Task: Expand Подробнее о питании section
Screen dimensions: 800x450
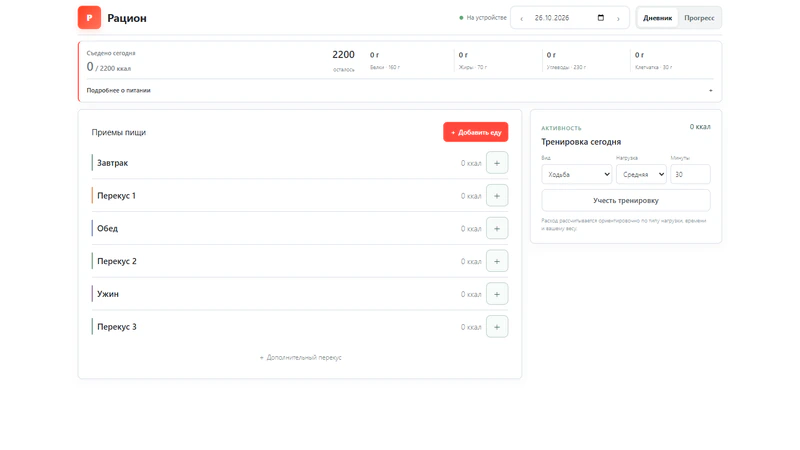Action: point(400,90)
